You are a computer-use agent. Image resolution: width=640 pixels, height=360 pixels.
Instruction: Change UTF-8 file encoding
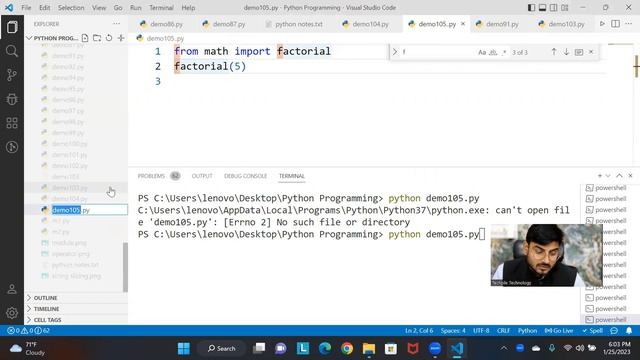coord(481,331)
